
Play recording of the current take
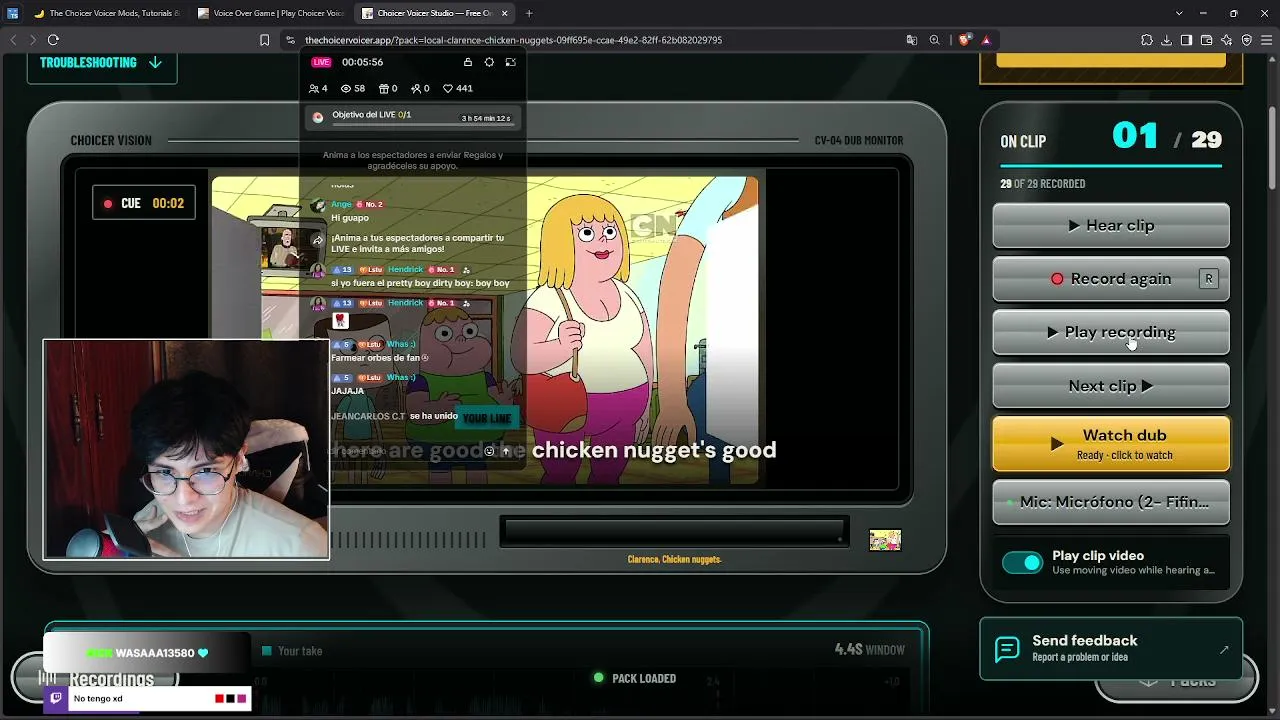click(x=1111, y=332)
